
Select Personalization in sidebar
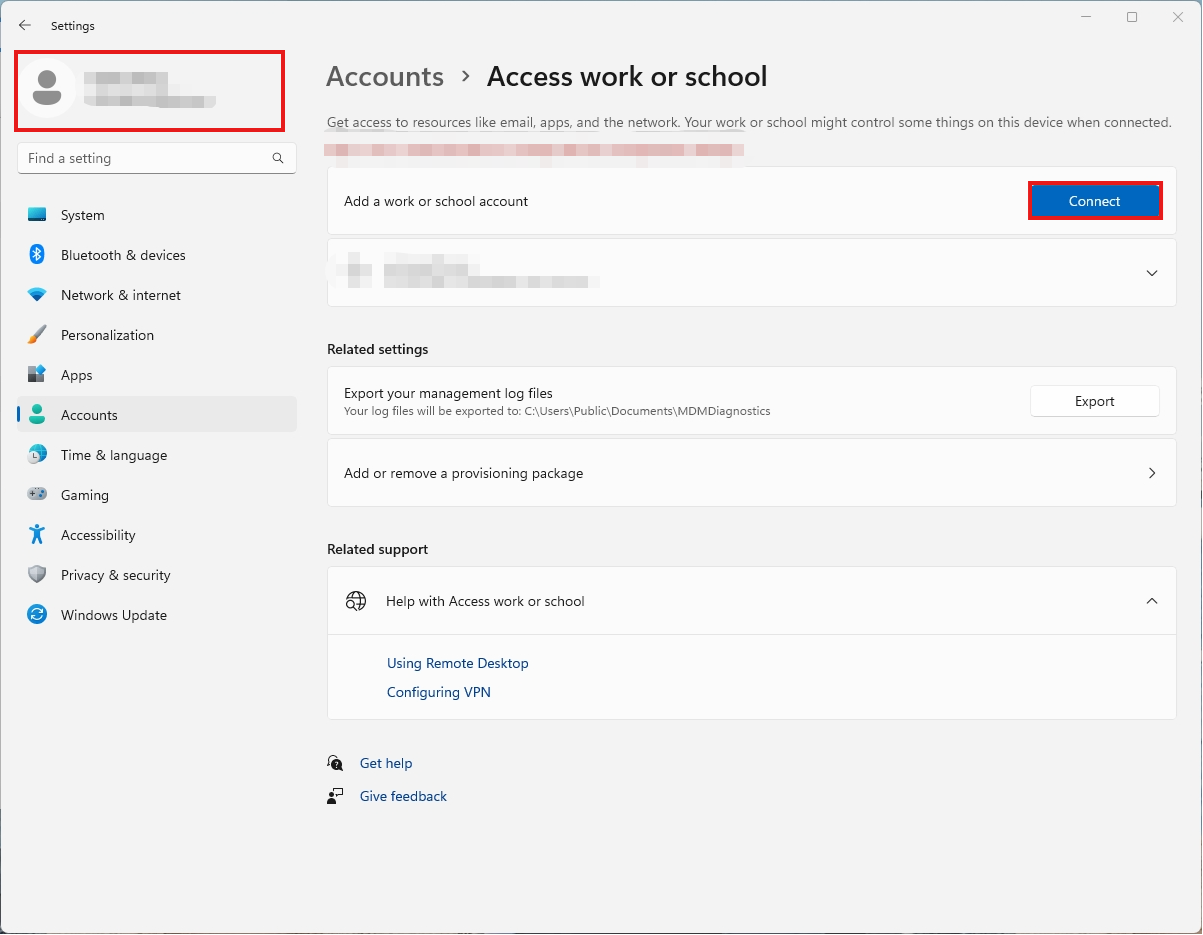(x=157, y=335)
